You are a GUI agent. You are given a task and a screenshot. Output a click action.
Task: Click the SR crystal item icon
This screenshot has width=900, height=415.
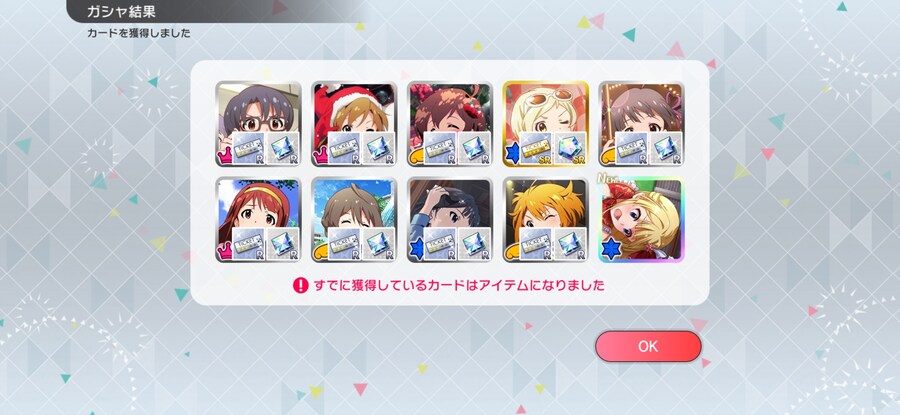pos(570,149)
